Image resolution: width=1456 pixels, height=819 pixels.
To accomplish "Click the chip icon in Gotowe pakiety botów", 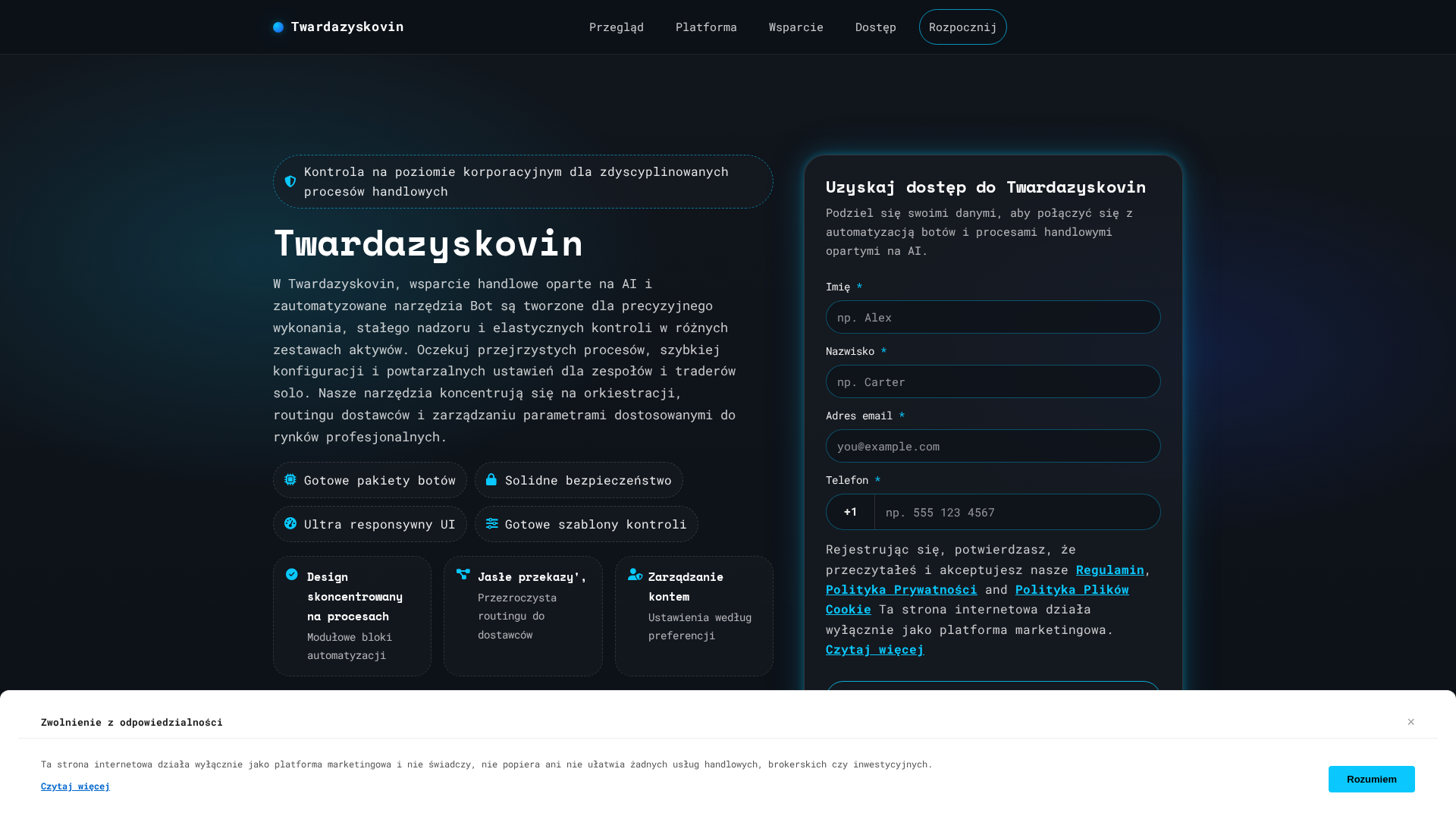I will pos(290,480).
